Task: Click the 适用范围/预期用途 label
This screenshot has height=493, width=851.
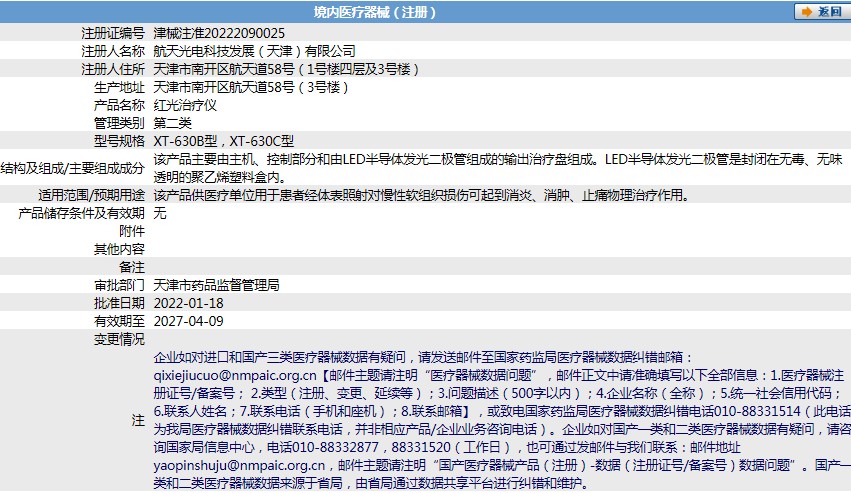Action: tap(92, 195)
